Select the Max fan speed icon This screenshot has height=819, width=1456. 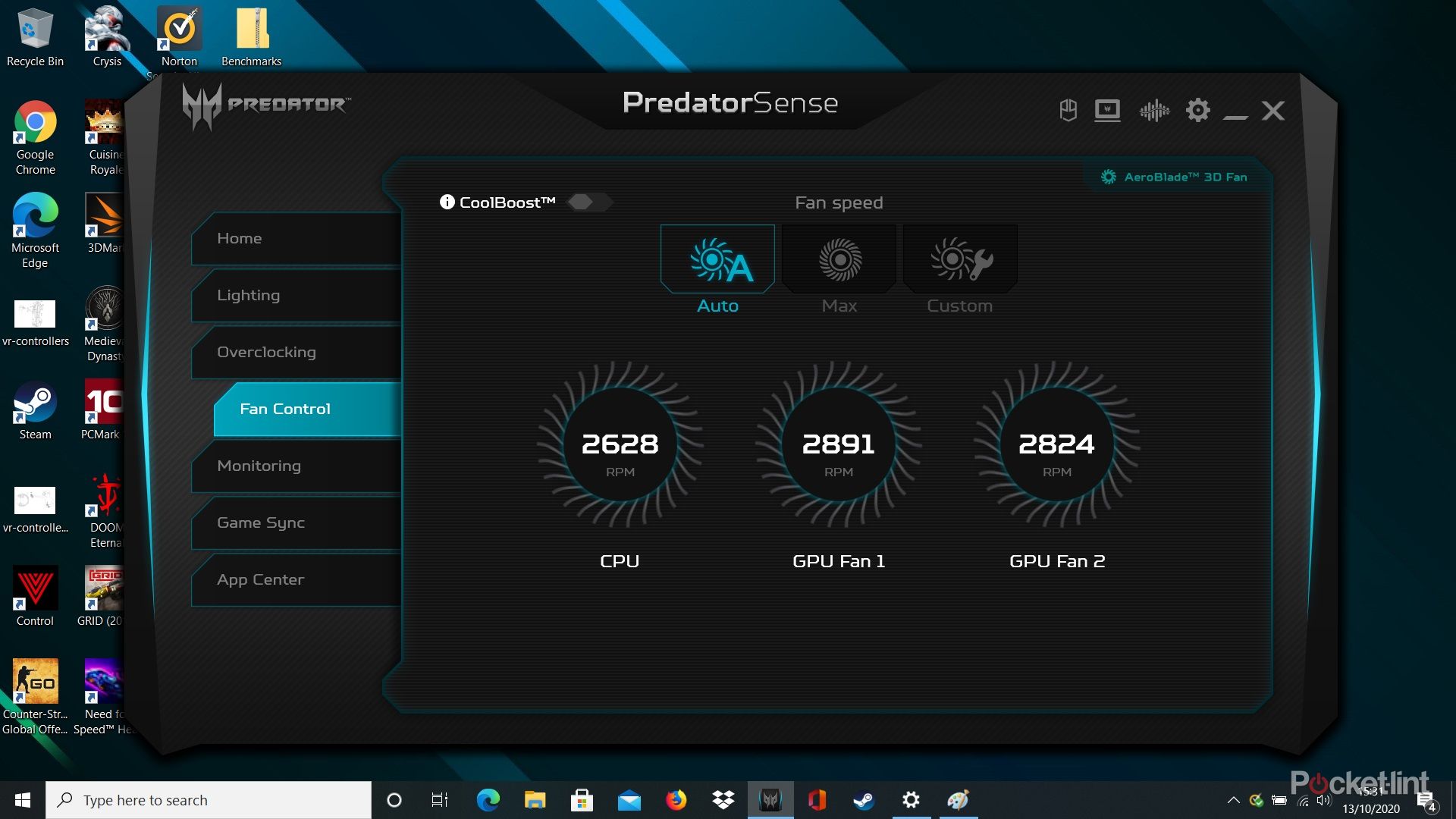point(839,258)
